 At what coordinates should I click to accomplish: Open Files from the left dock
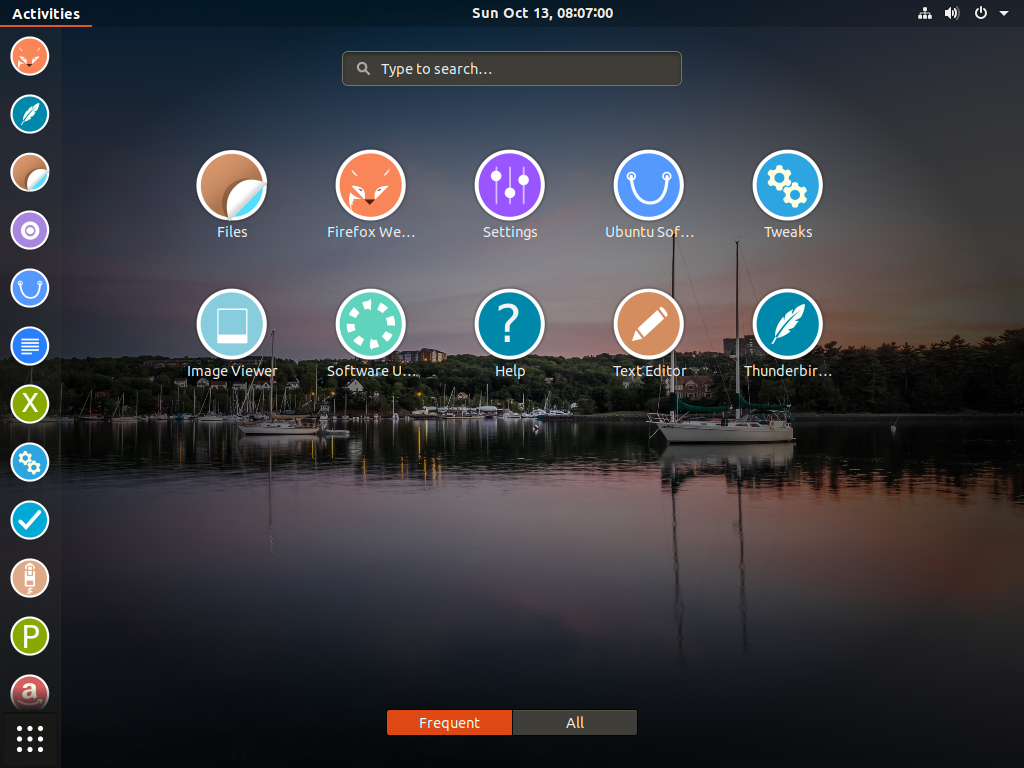click(x=29, y=172)
